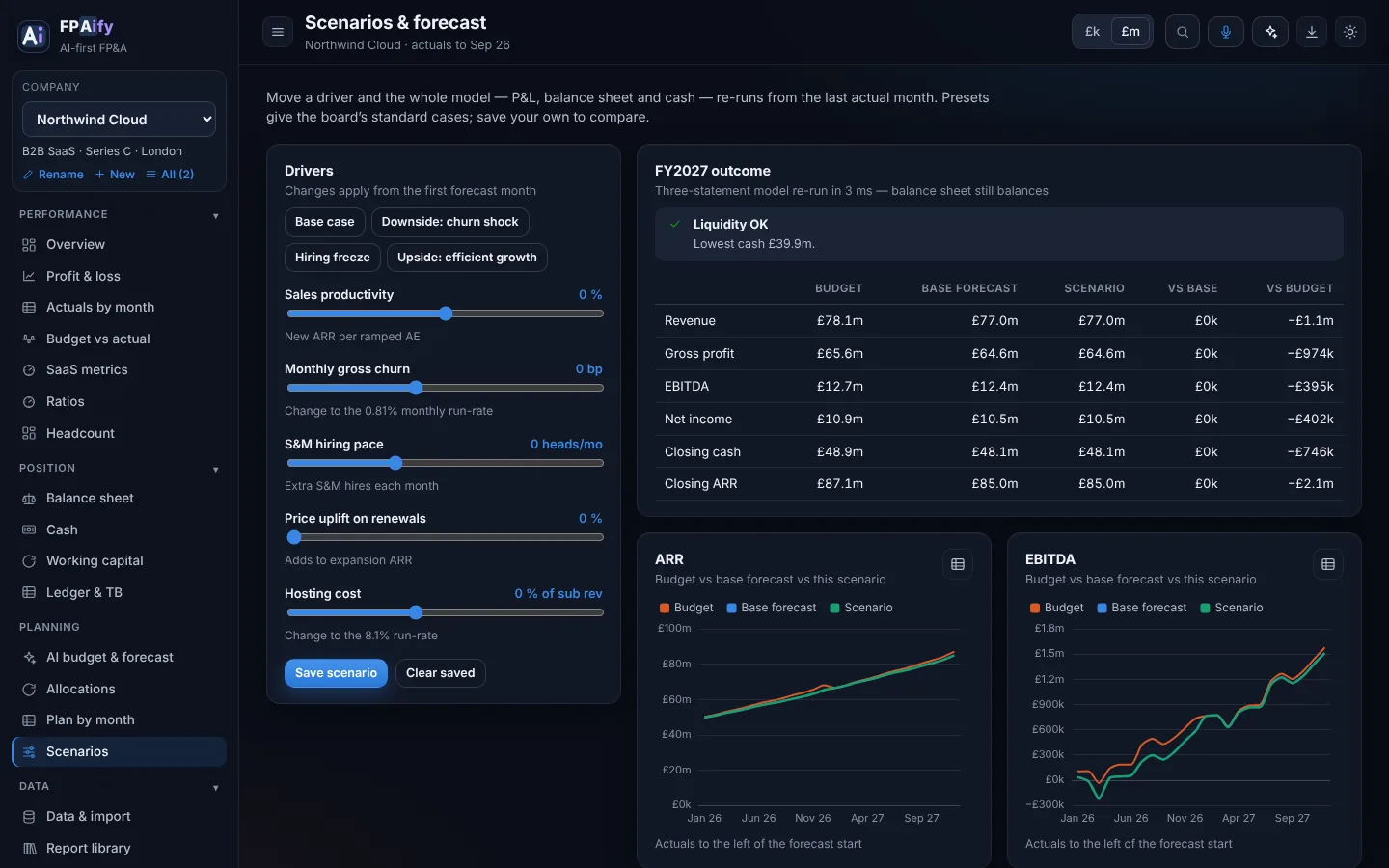Apply Upside: efficient growth preset
This screenshot has height=868, width=1389.
(x=467, y=258)
